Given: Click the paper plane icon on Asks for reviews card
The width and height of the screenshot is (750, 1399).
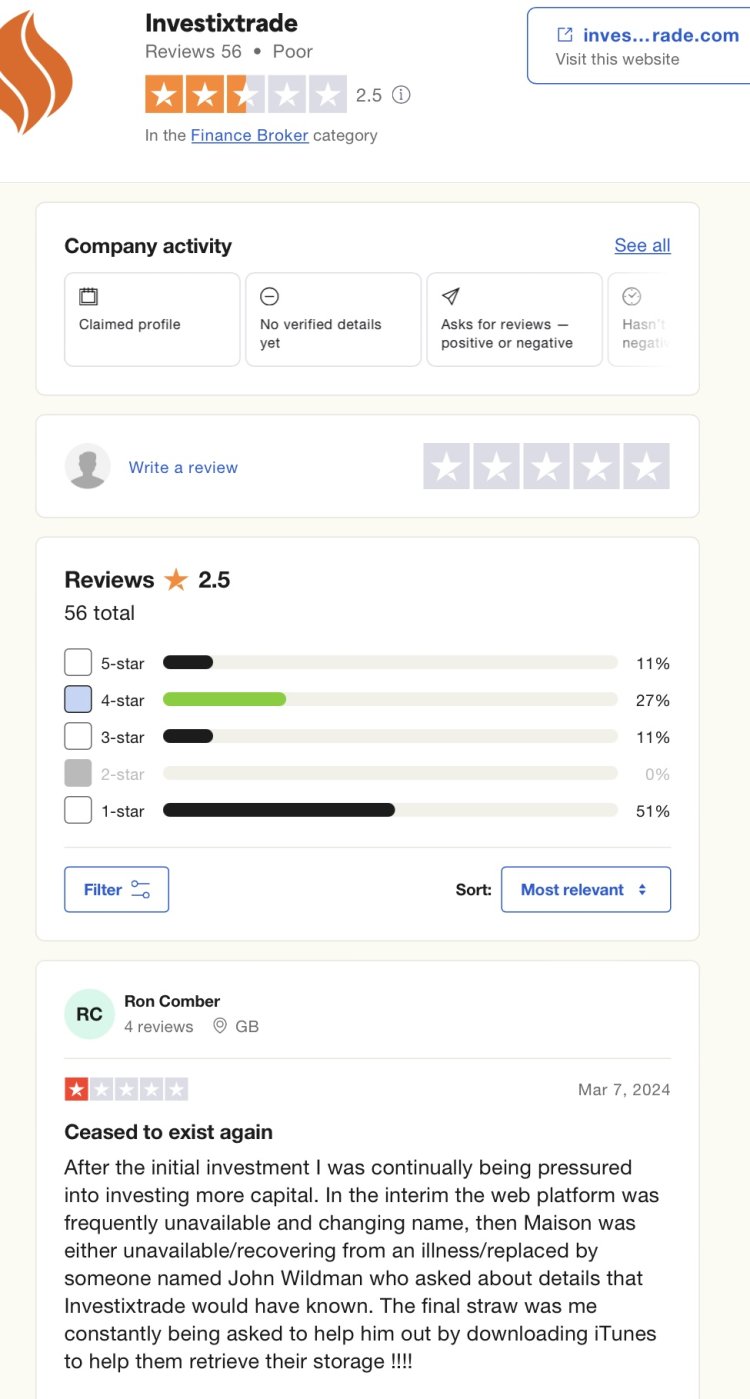Looking at the screenshot, I should coord(450,296).
